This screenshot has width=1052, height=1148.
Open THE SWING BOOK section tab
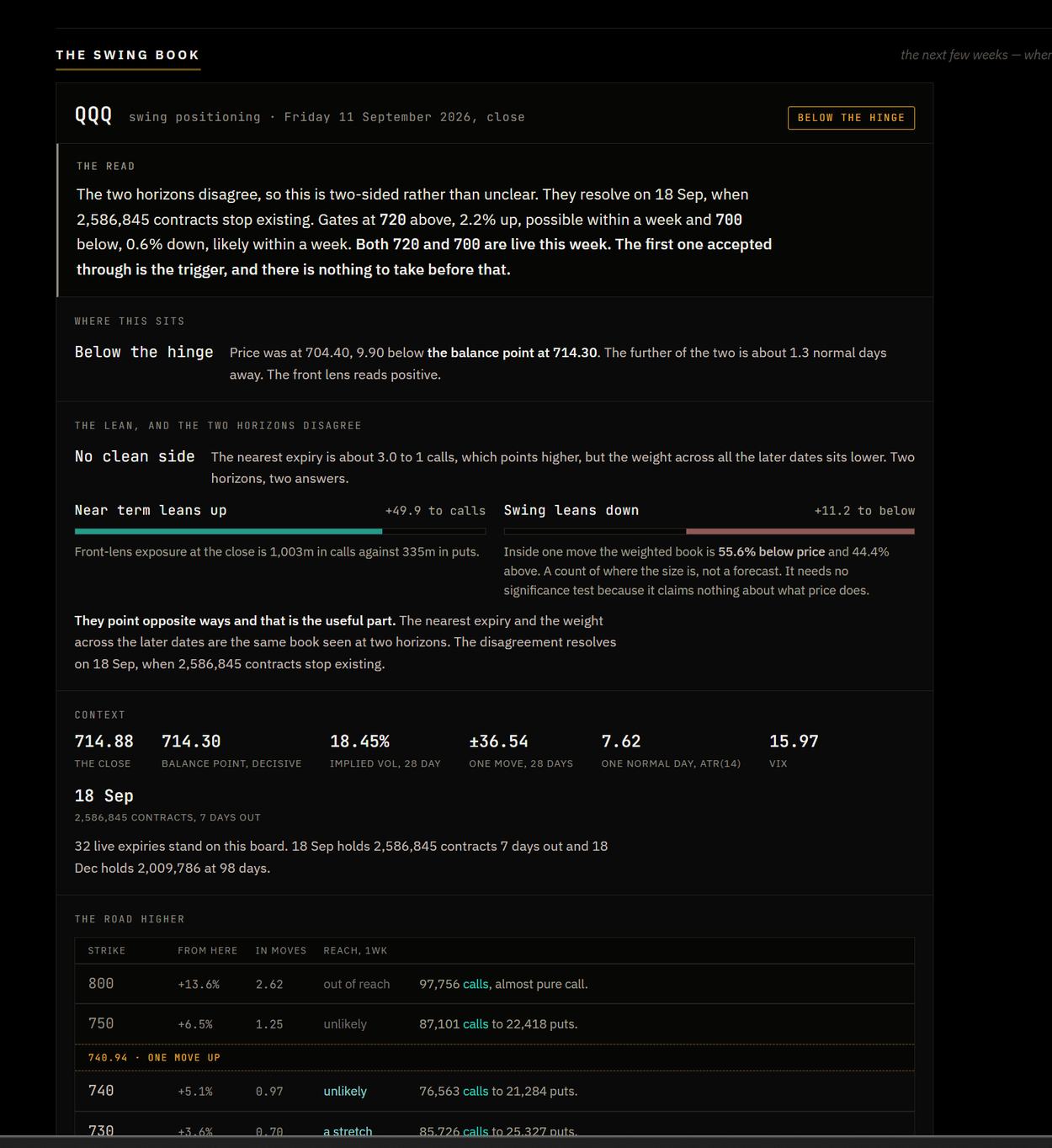(128, 56)
